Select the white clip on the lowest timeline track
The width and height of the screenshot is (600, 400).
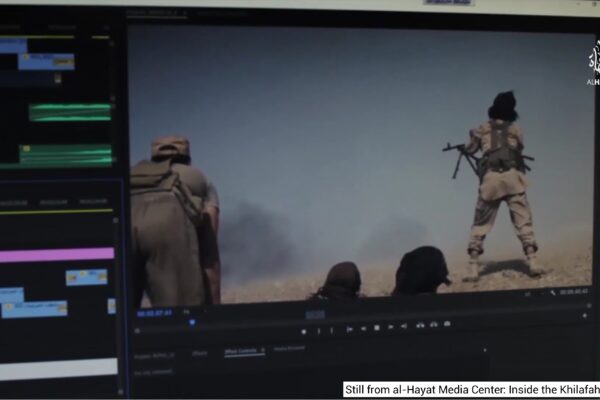click(59, 367)
